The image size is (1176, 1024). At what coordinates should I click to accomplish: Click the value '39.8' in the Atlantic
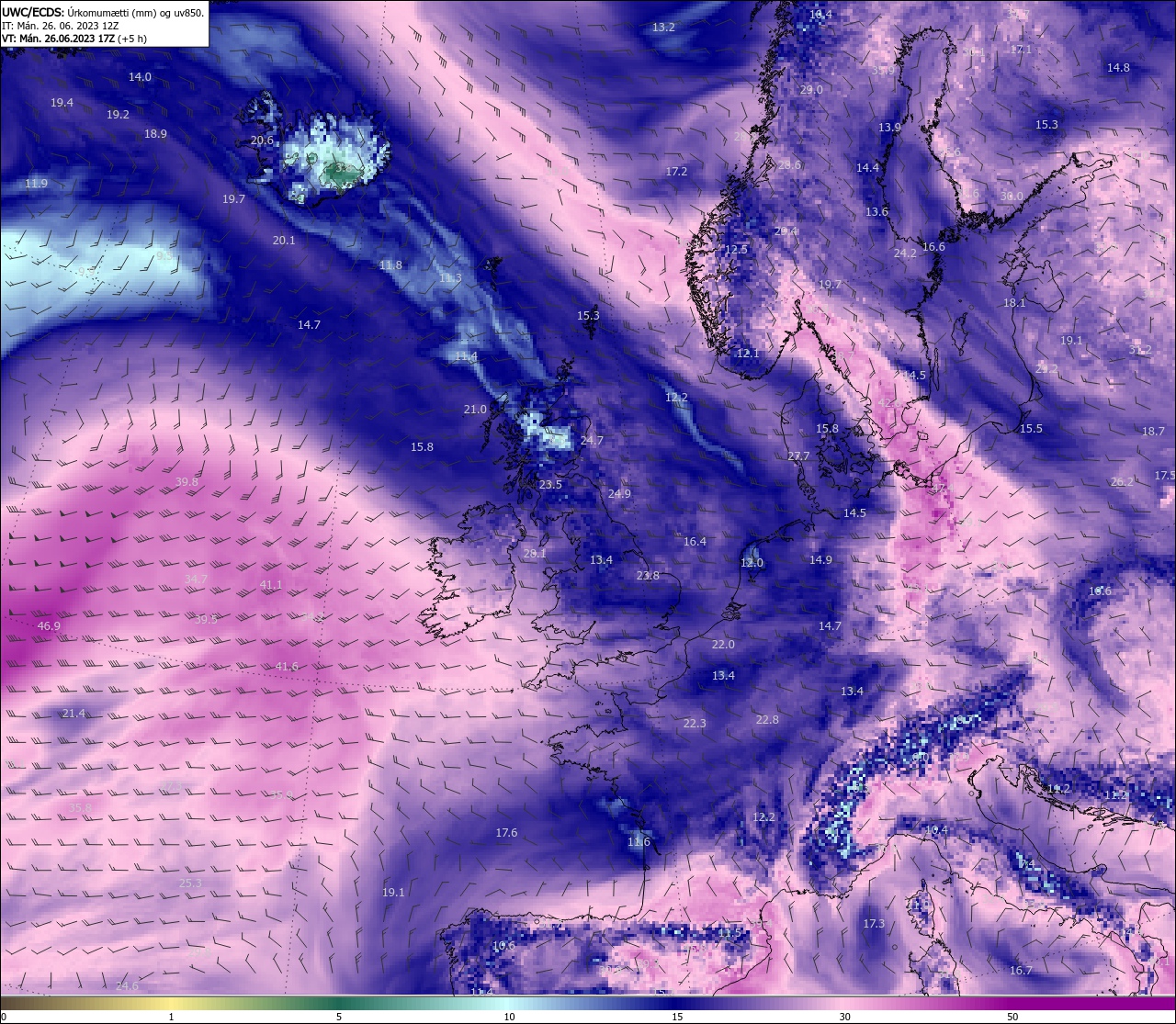coord(187,482)
